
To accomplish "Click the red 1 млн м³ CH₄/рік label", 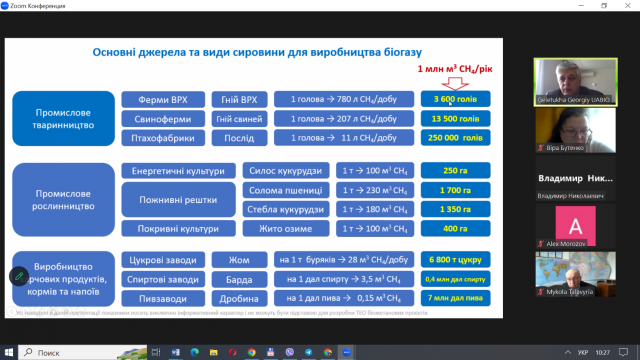I will 455,69.
